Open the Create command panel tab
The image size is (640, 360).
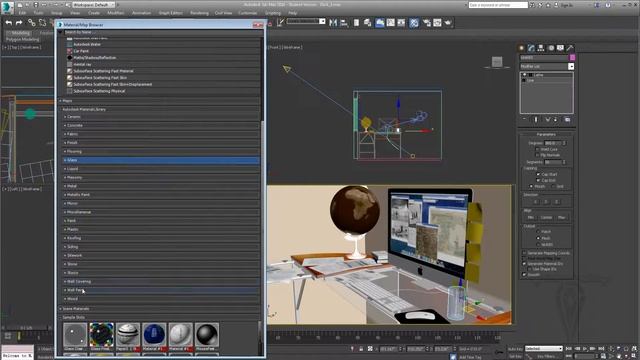pyautogui.click(x=521, y=48)
